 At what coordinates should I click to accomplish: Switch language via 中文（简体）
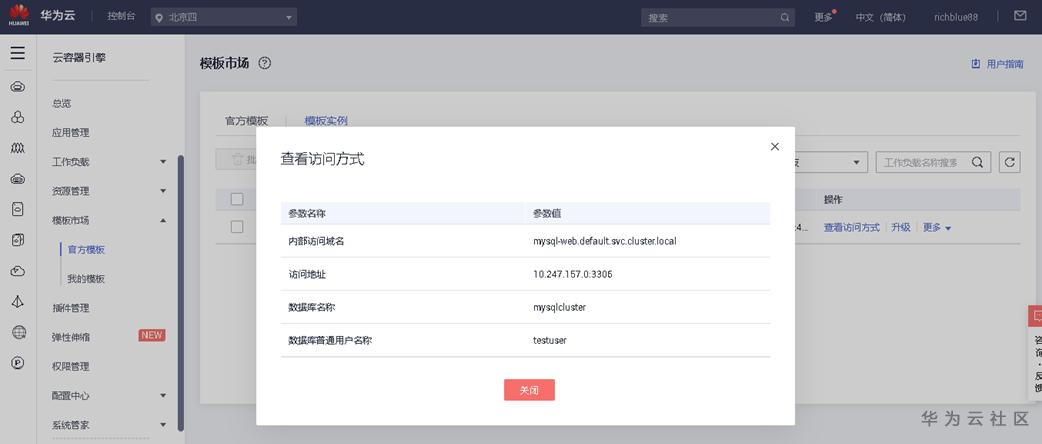(x=881, y=18)
